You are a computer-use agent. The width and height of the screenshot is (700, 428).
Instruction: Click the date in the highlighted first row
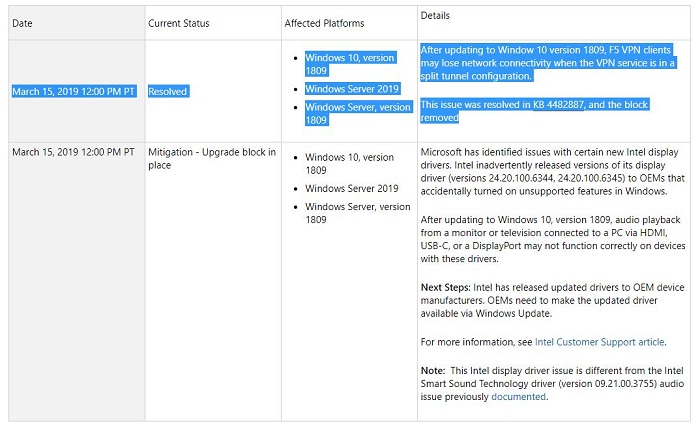[x=73, y=91]
